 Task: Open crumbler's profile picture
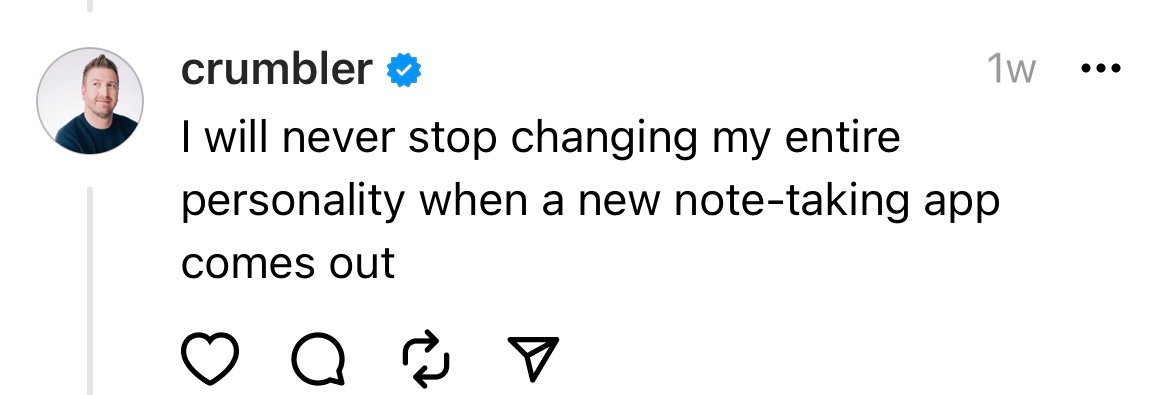(90, 101)
